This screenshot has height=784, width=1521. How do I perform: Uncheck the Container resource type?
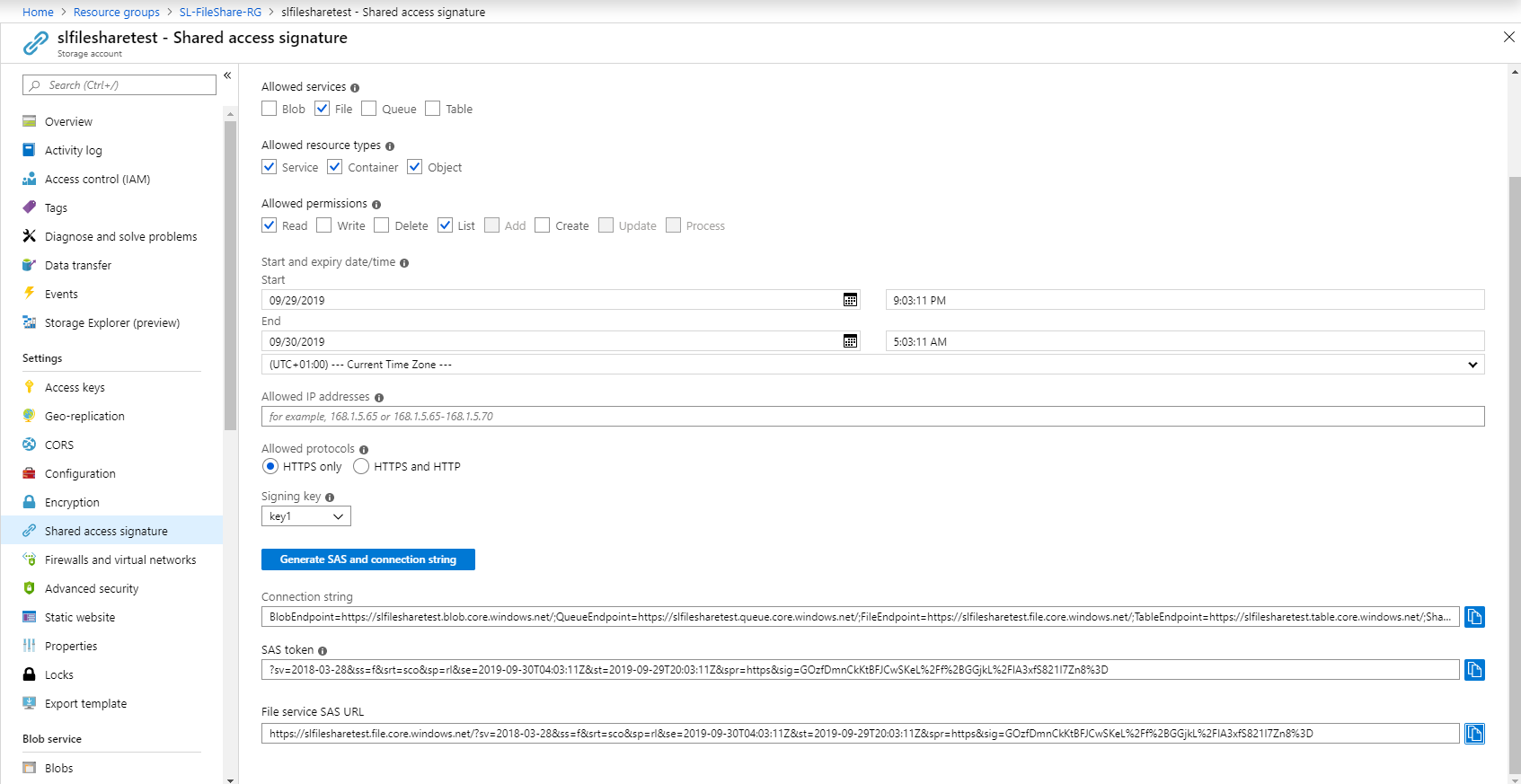click(334, 167)
